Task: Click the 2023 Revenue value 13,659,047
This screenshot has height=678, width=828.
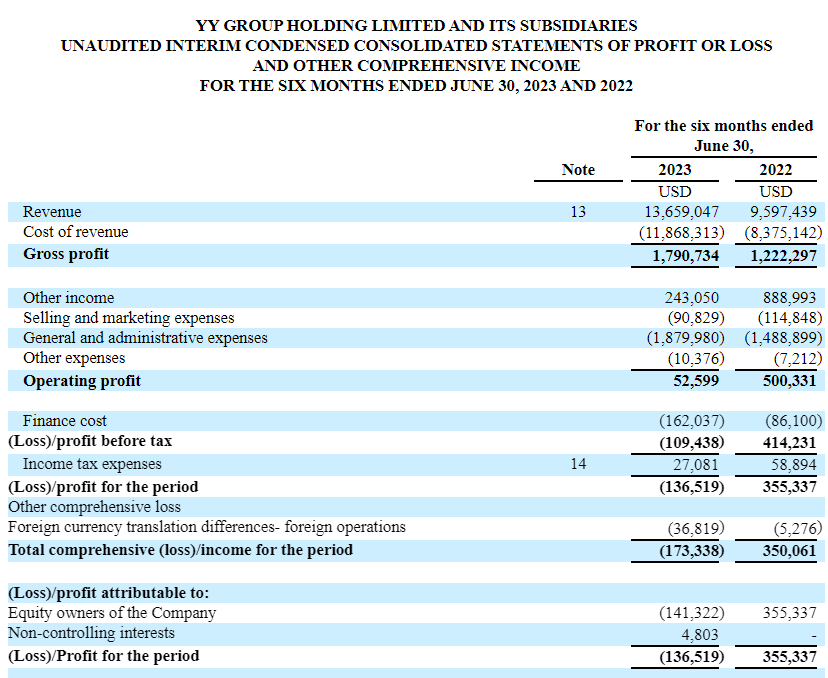Action: coord(681,212)
